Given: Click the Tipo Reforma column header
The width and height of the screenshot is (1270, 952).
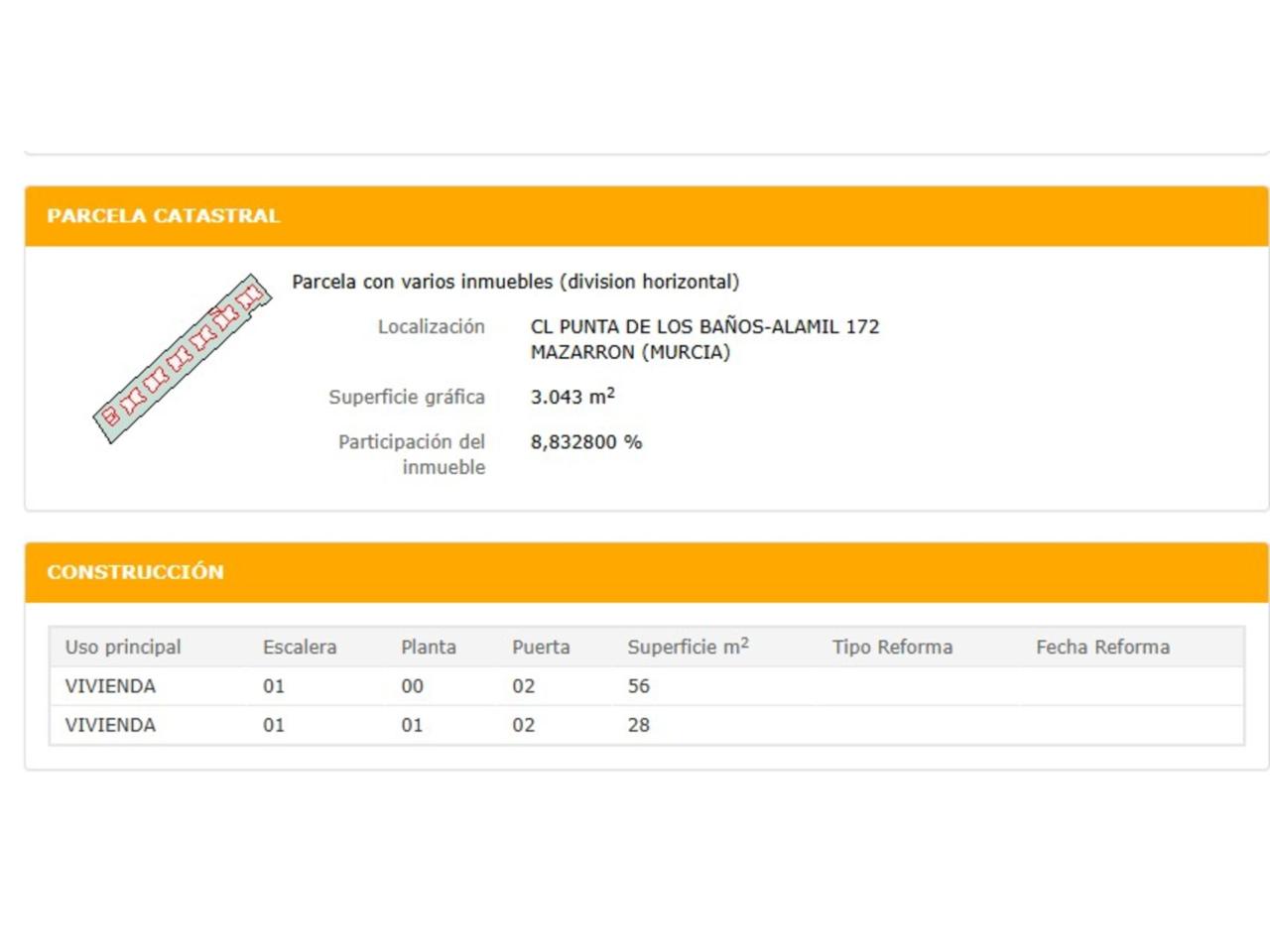Looking at the screenshot, I should tap(892, 647).
